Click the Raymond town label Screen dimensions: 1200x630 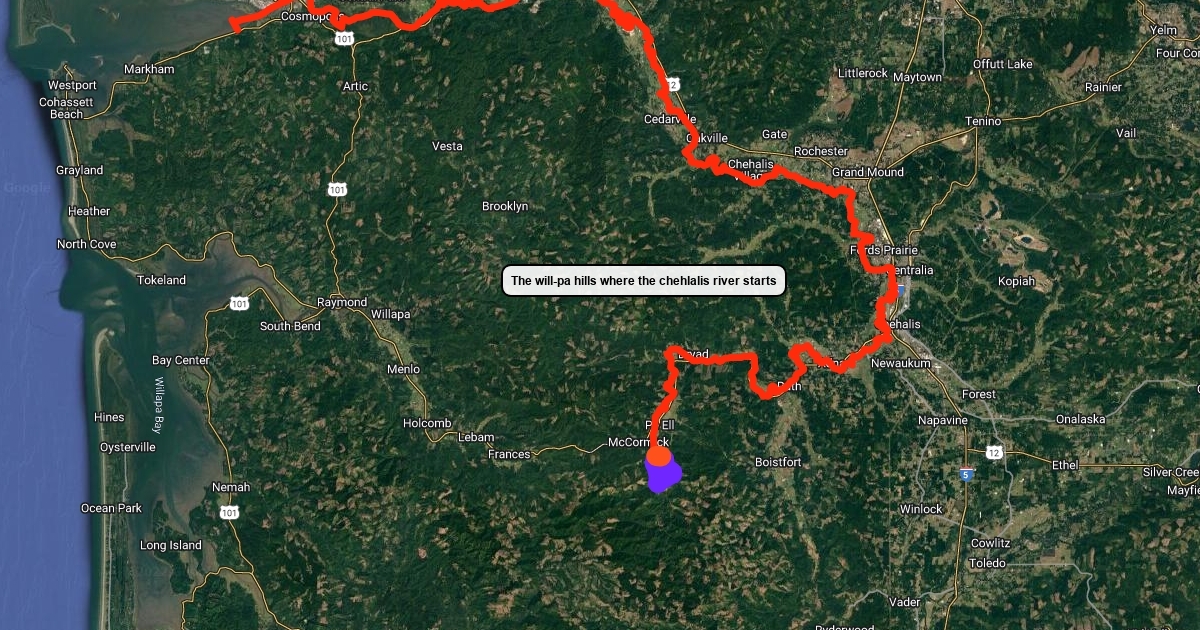tap(342, 302)
